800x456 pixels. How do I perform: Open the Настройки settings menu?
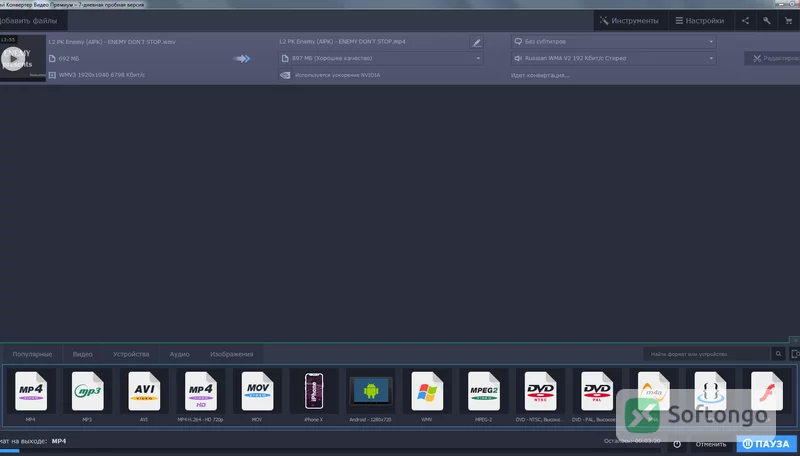[x=700, y=21]
